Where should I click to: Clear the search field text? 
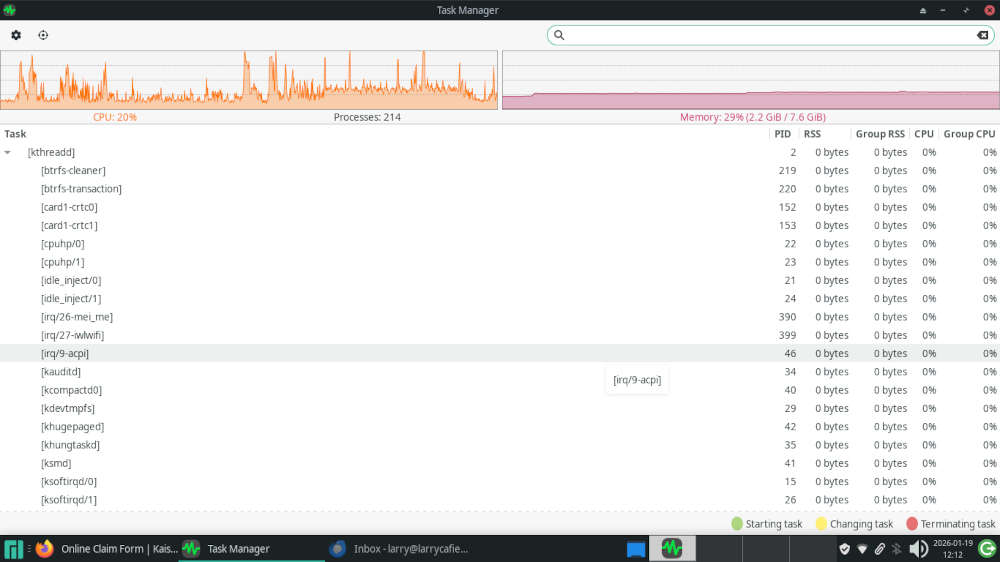coord(982,35)
